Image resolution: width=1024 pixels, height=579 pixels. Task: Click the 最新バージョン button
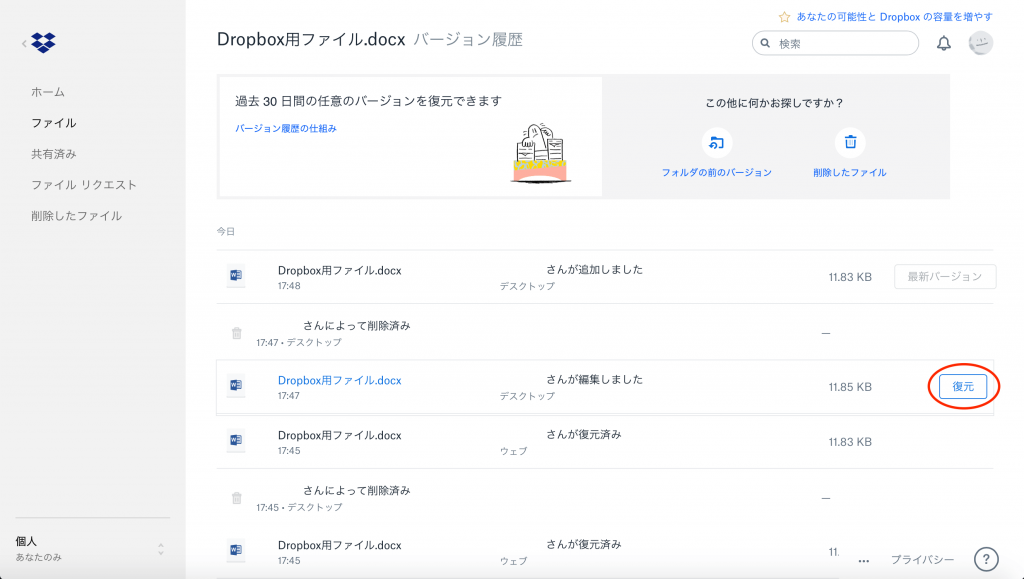pos(945,277)
